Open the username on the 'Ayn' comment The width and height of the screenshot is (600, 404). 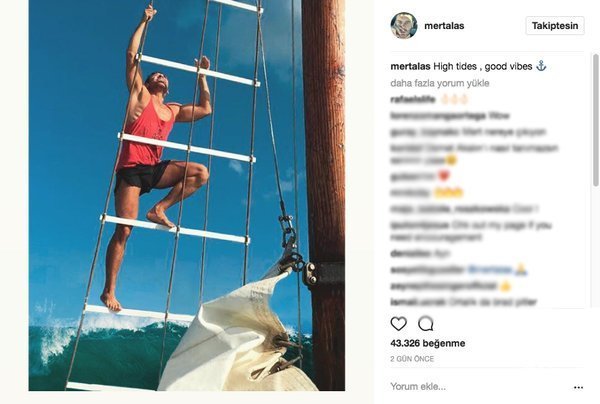coord(403,254)
